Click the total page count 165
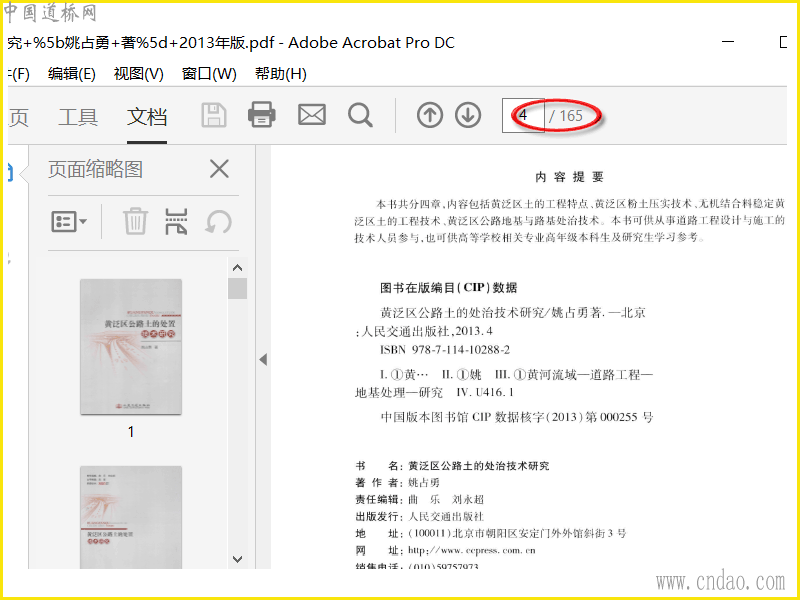The height and width of the screenshot is (600, 800). click(x=570, y=116)
